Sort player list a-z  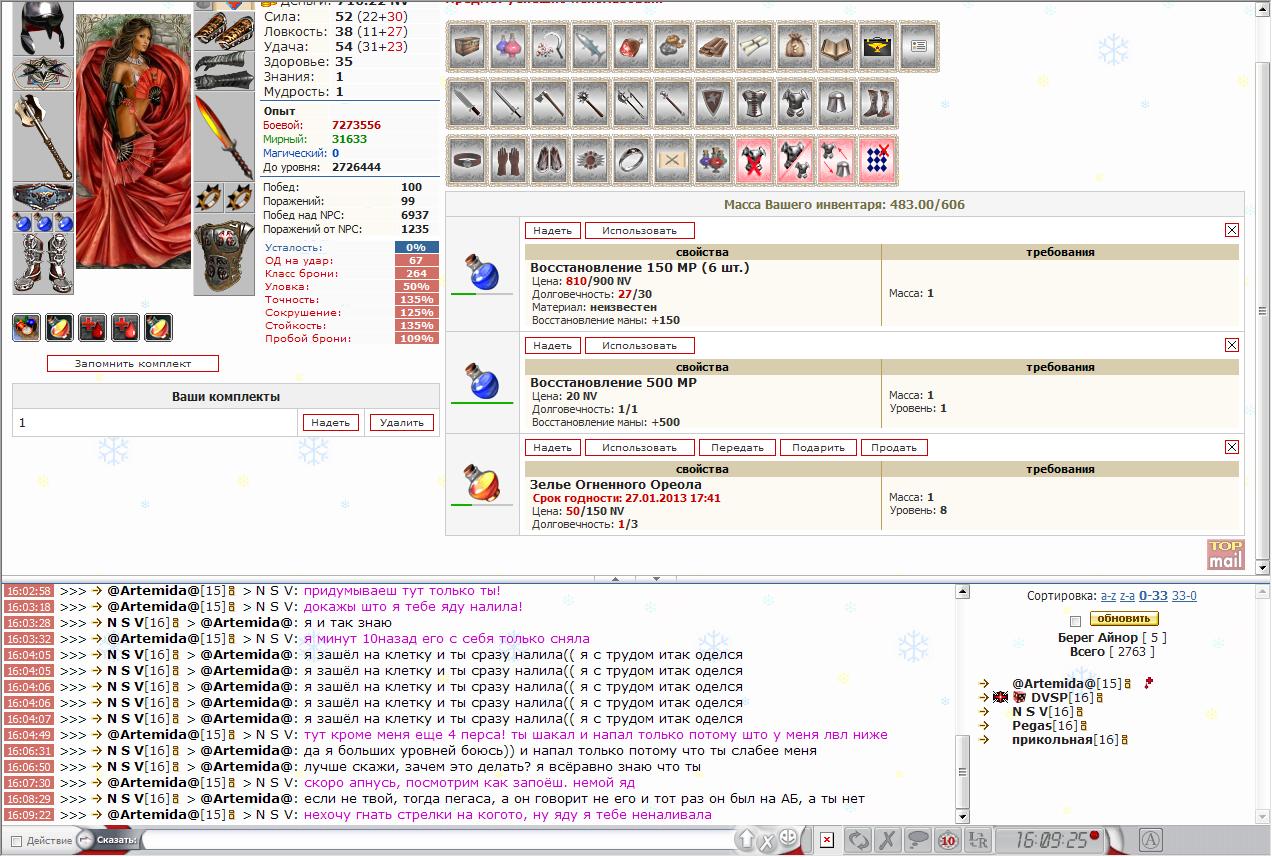1108,596
